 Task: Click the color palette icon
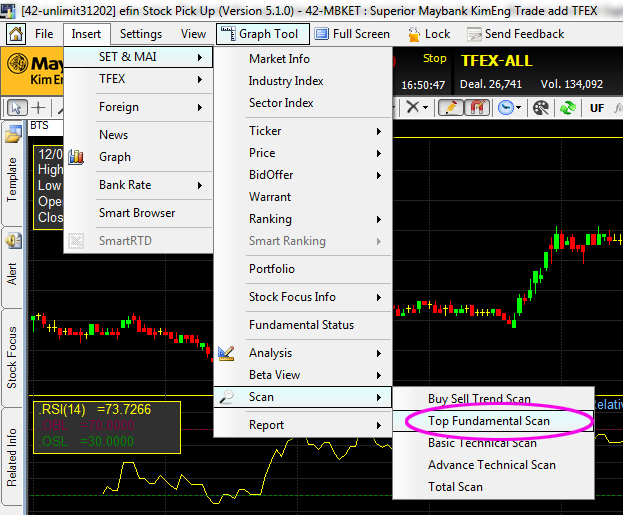point(541,107)
